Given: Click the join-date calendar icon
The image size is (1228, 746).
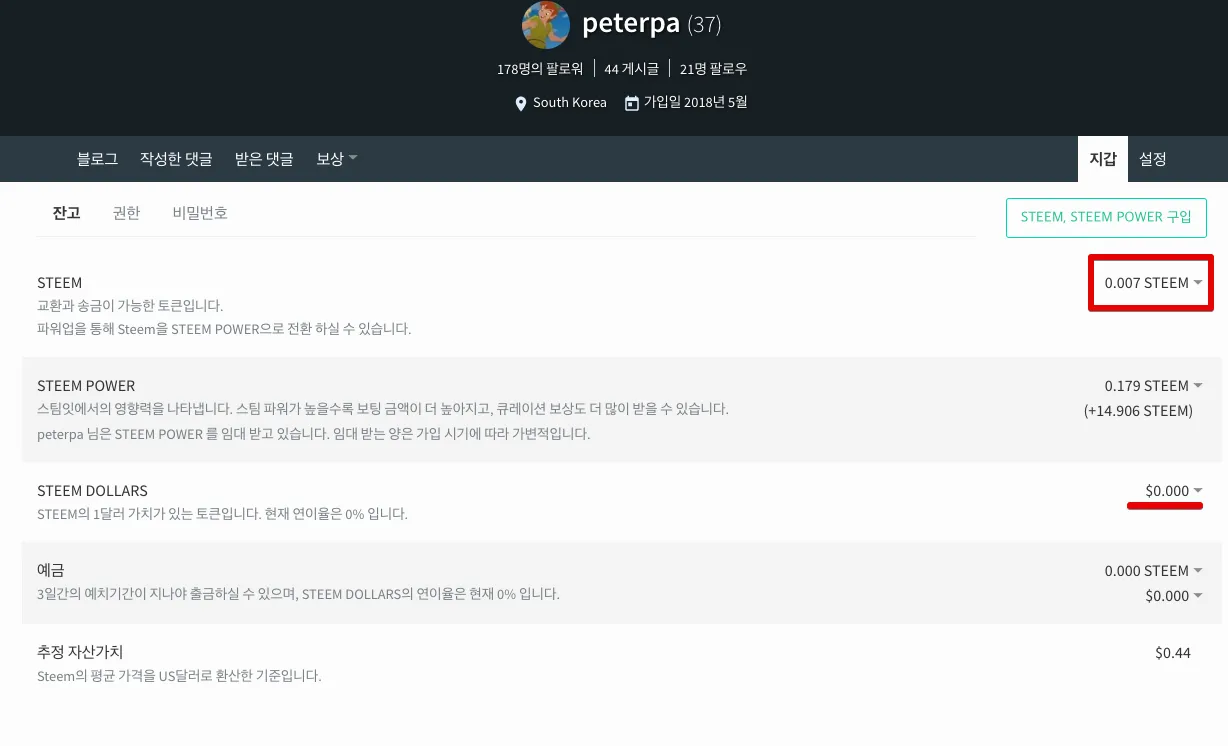Looking at the screenshot, I should point(632,103).
